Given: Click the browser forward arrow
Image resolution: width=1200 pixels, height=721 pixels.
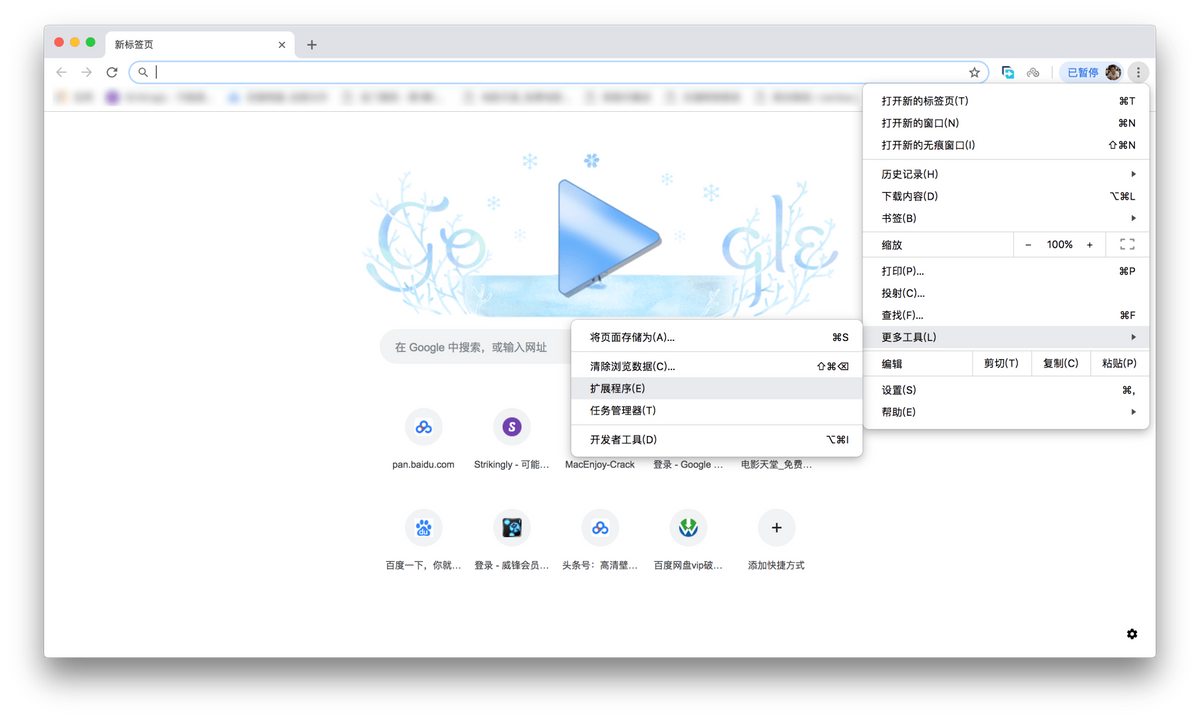Looking at the screenshot, I should pos(87,72).
